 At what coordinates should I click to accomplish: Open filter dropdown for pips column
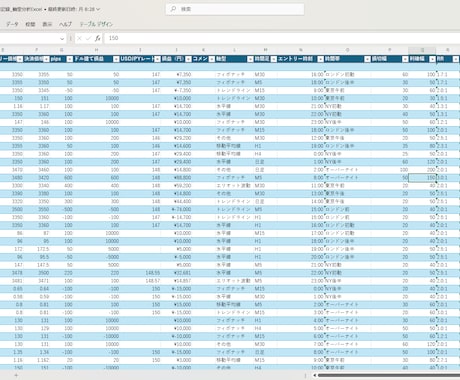(70, 59)
